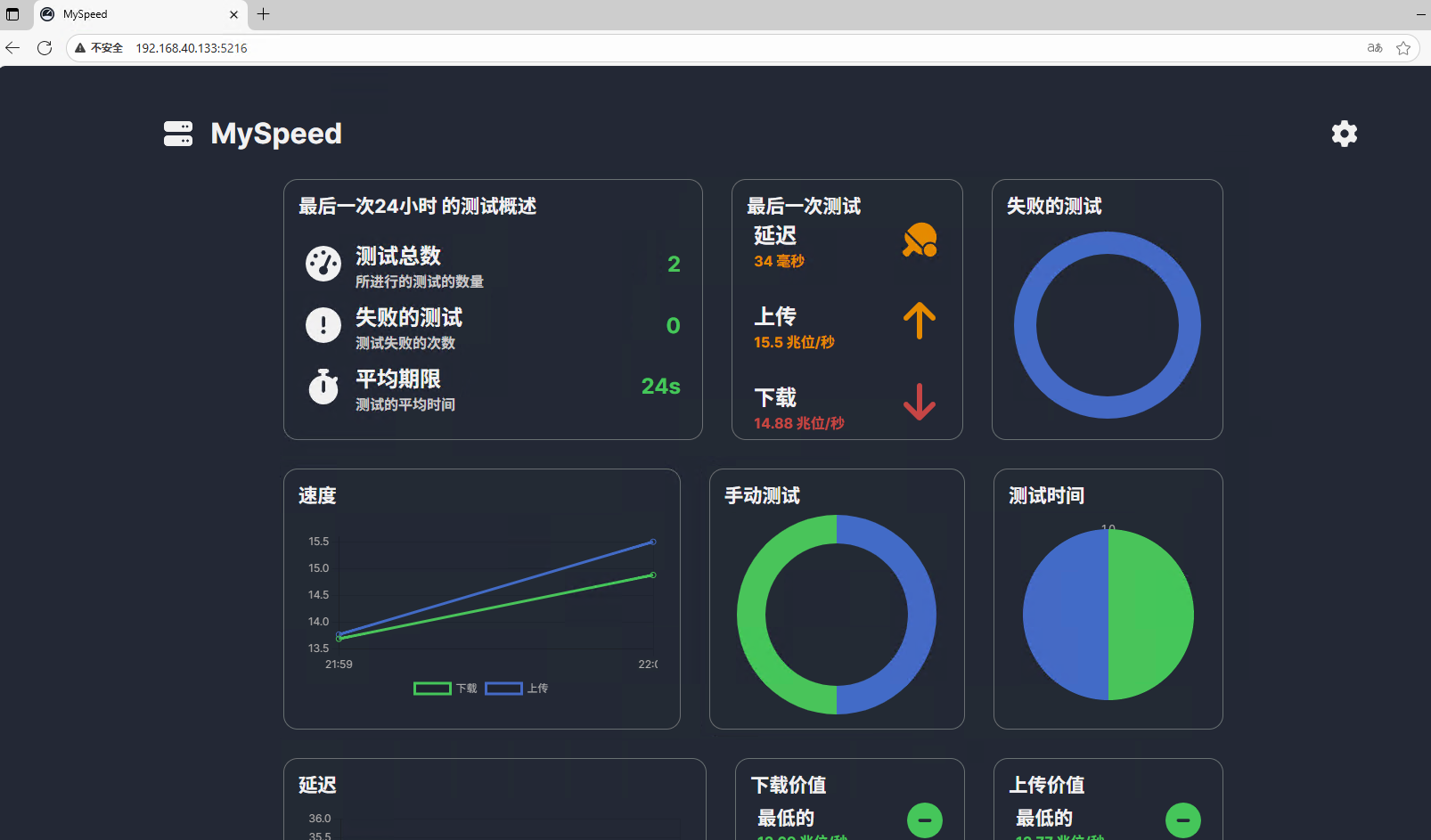Click the test total value 2
This screenshot has height=840, width=1431.
pos(674,264)
